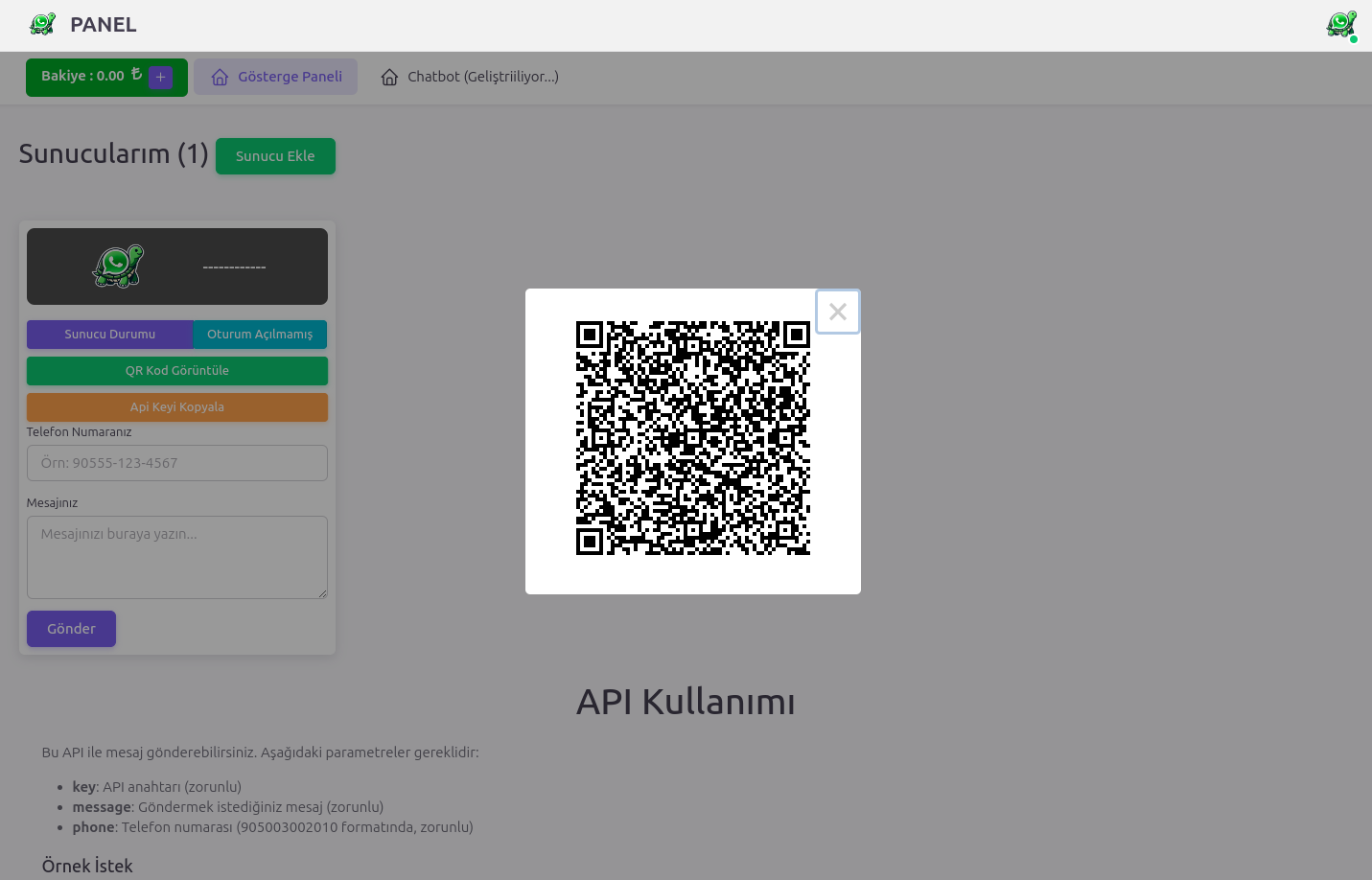The height and width of the screenshot is (880, 1372).
Task: Click the Oturum Açılmamış status button
Action: pyautogui.click(x=260, y=335)
